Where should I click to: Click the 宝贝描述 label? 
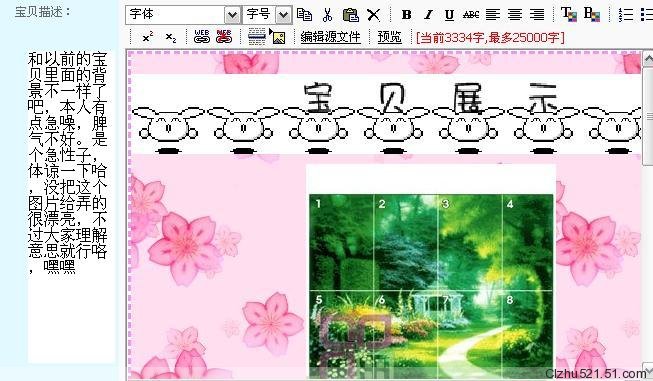pyautogui.click(x=43, y=12)
